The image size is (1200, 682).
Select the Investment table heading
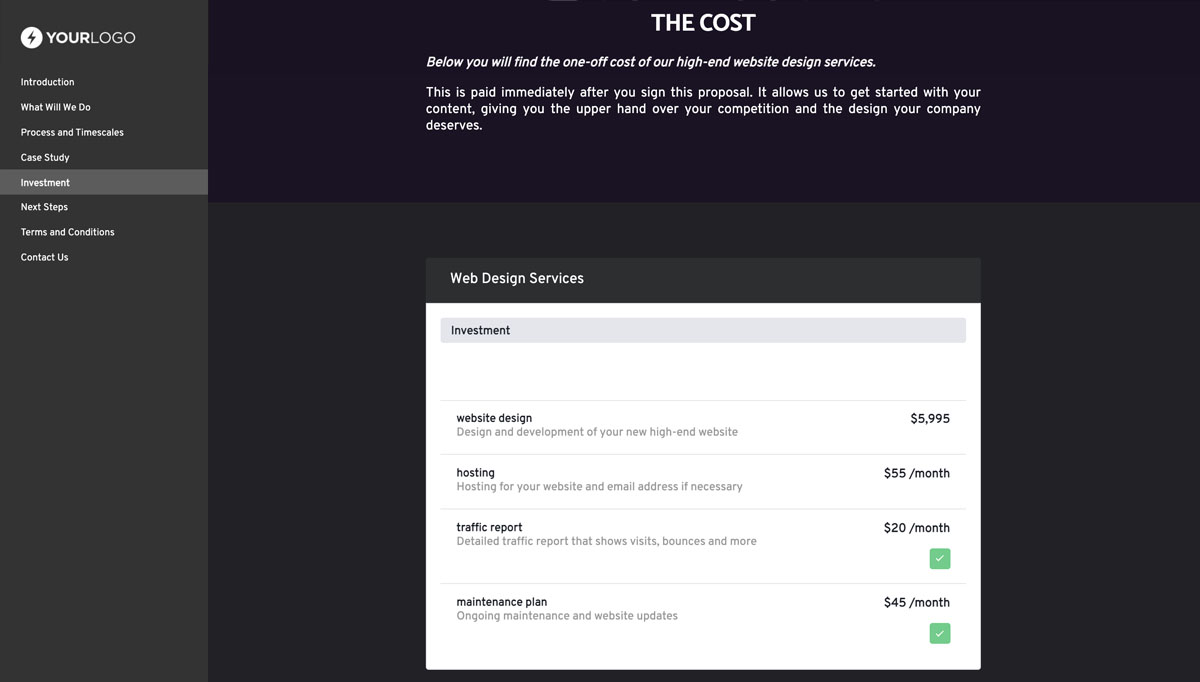(480, 330)
